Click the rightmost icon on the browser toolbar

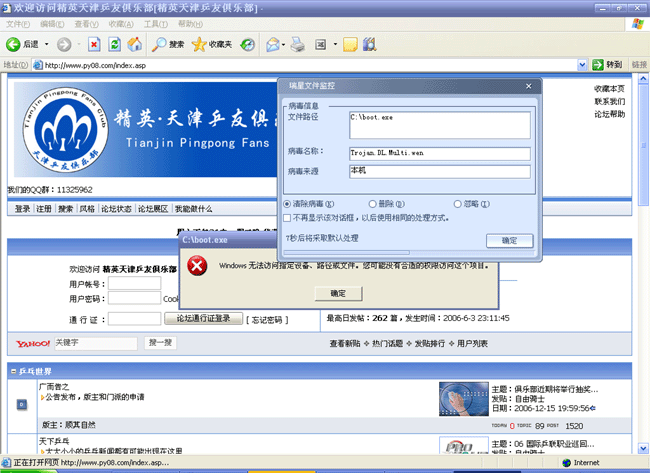[x=369, y=44]
